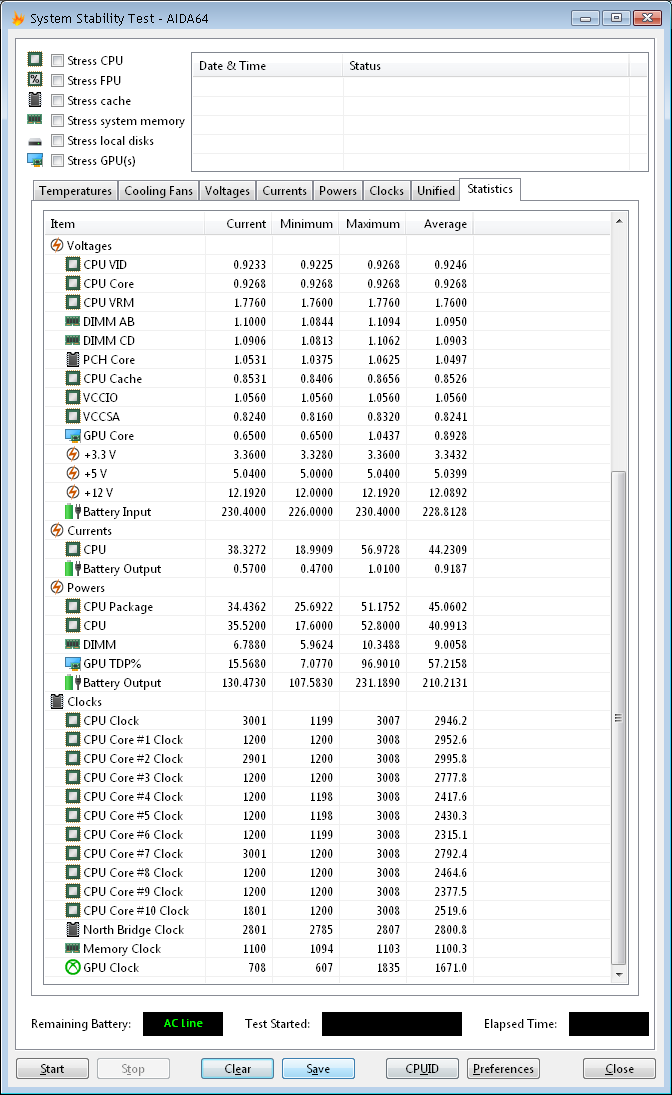This screenshot has height=1095, width=672.
Task: Enable the Stress CPU checkbox
Action: [x=58, y=61]
